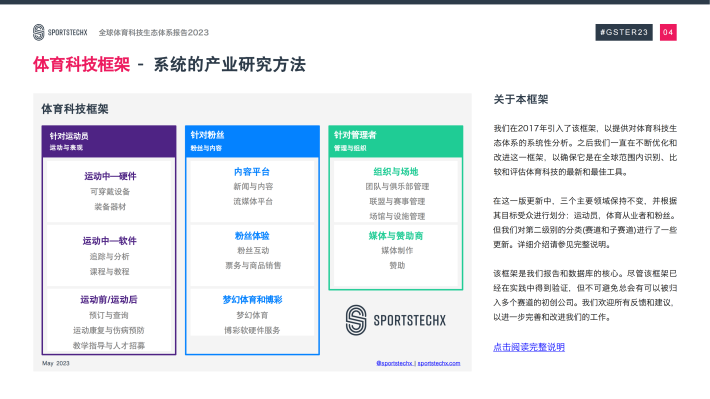Click the 粉丝体验 category heading
The image size is (710, 399).
click(252, 236)
